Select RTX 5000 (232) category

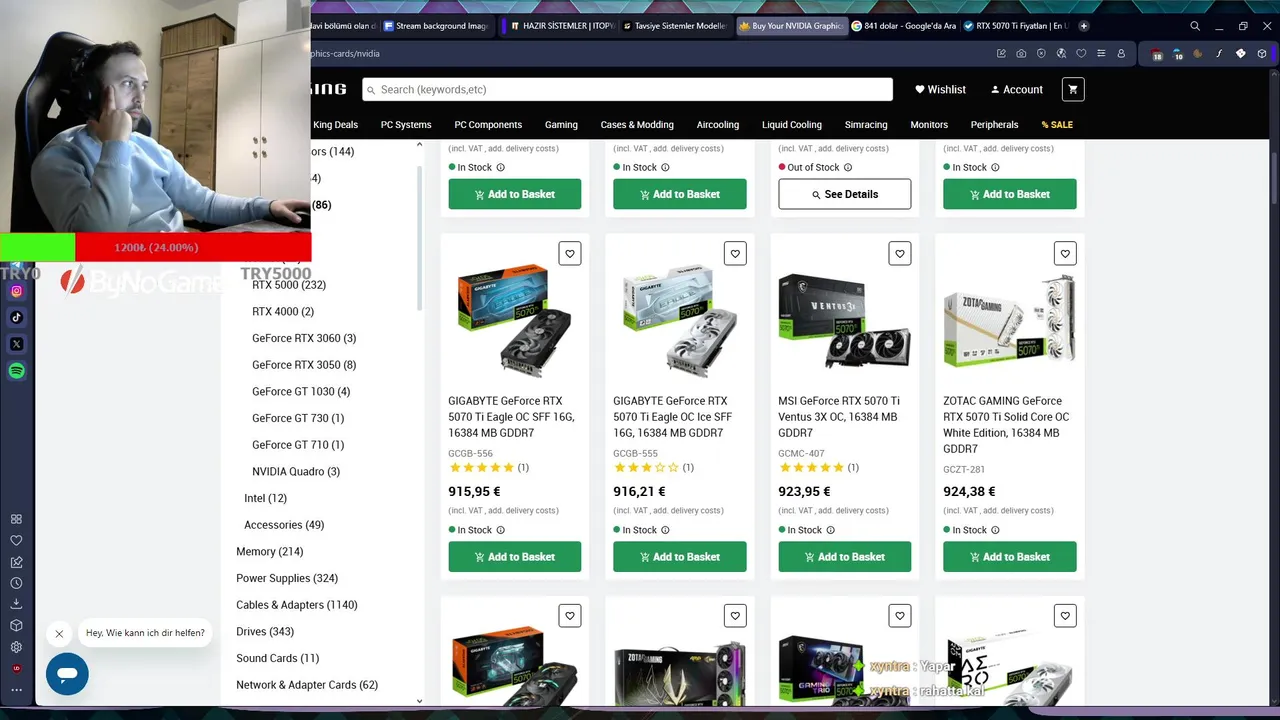point(289,285)
